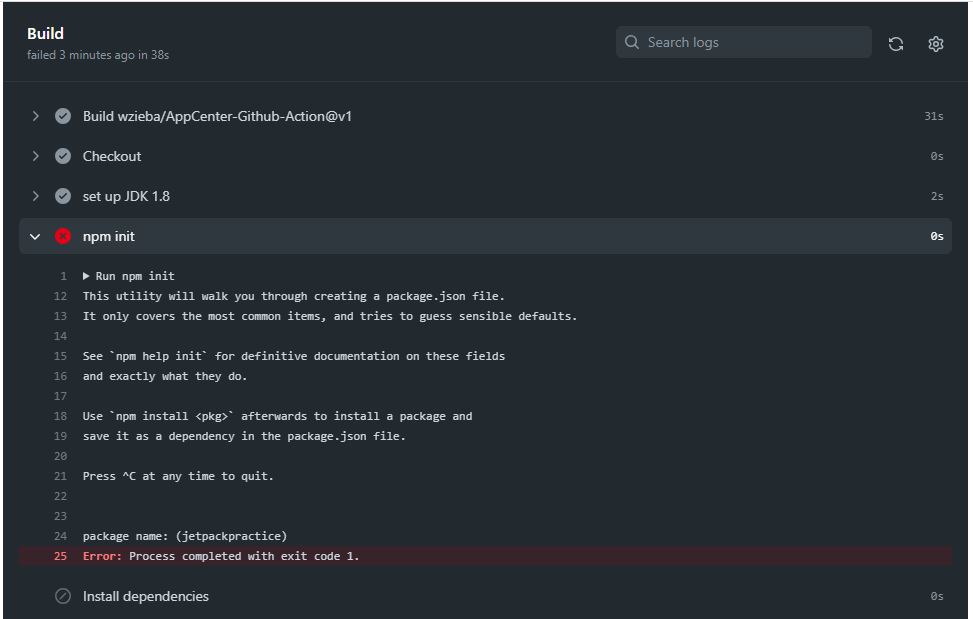
Task: Click the refresh logs icon
Action: (x=895, y=43)
